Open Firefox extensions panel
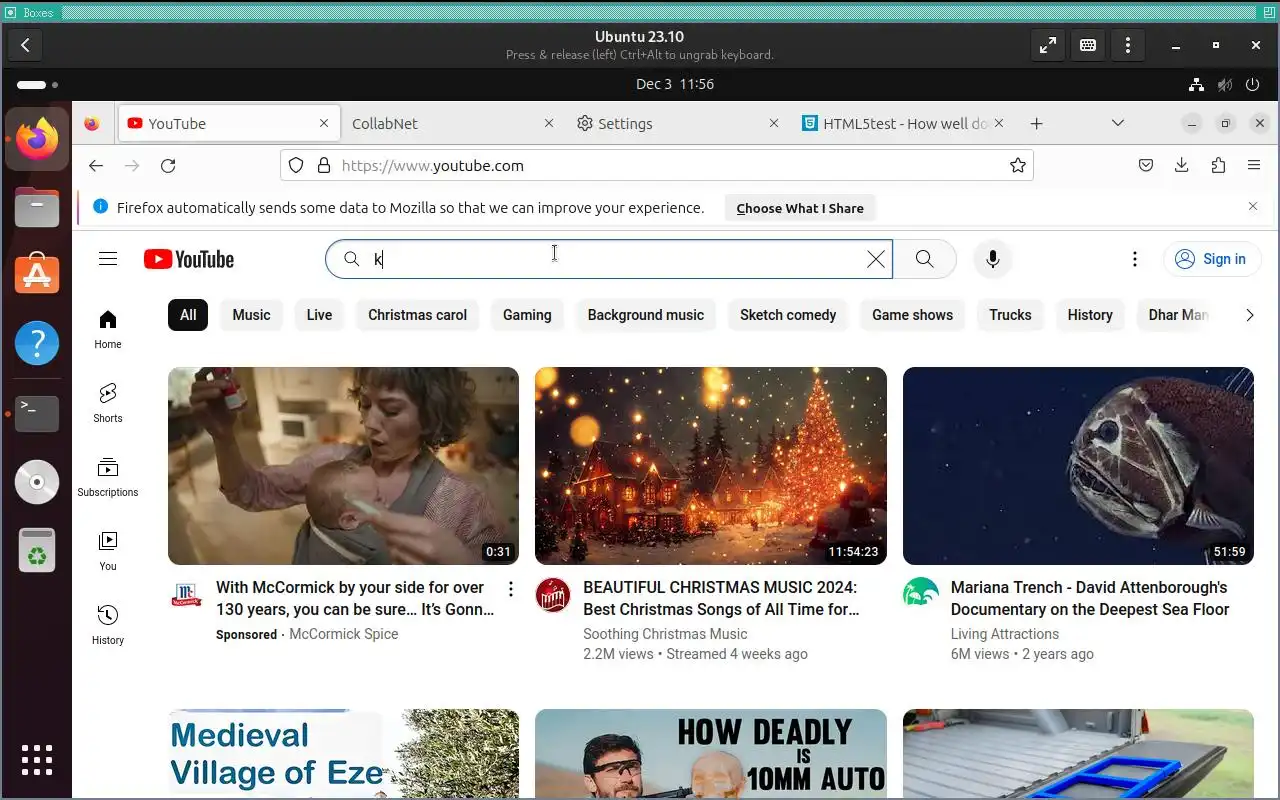This screenshot has height=800, width=1280. (x=1218, y=166)
